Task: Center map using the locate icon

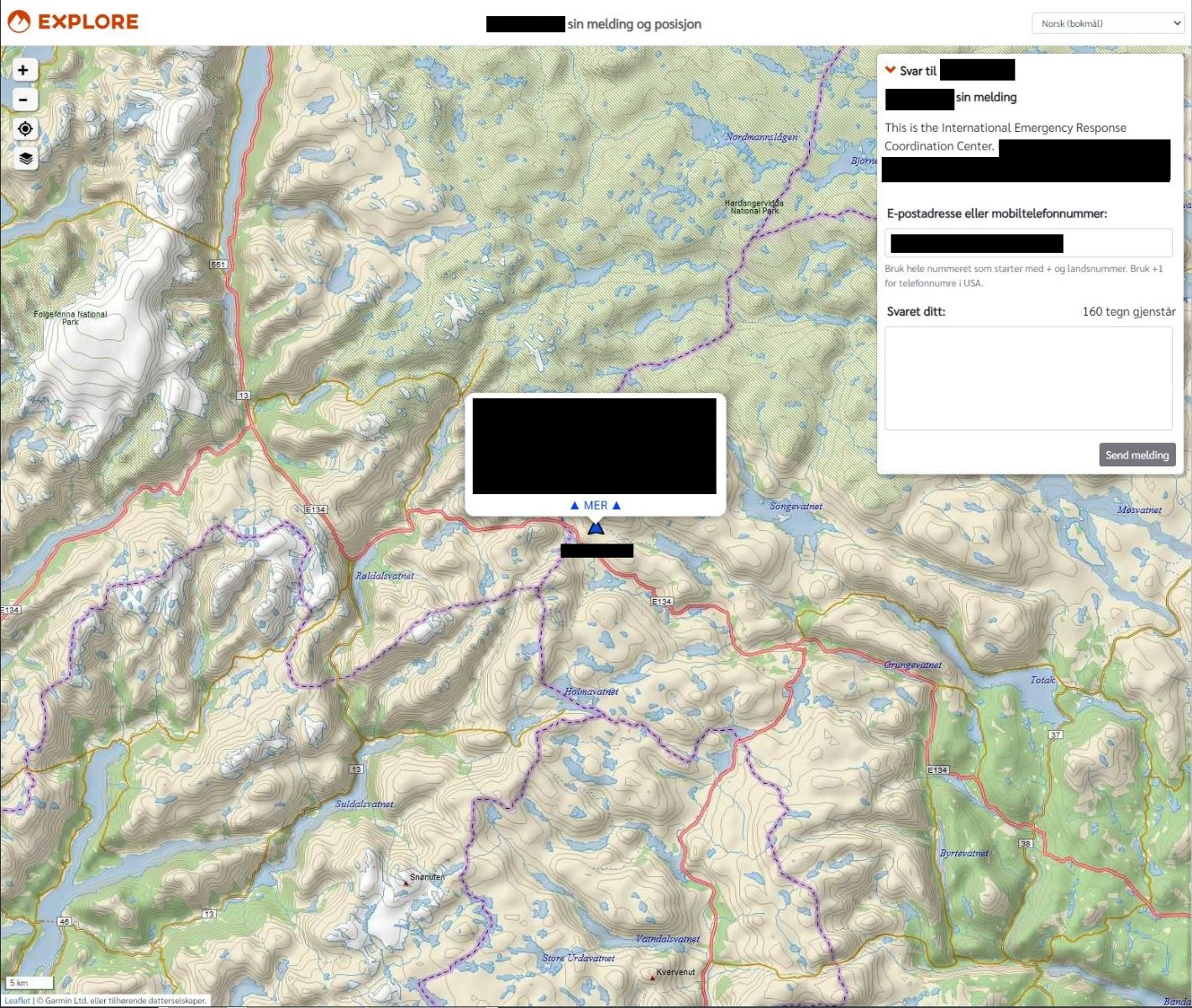Action: [25, 129]
